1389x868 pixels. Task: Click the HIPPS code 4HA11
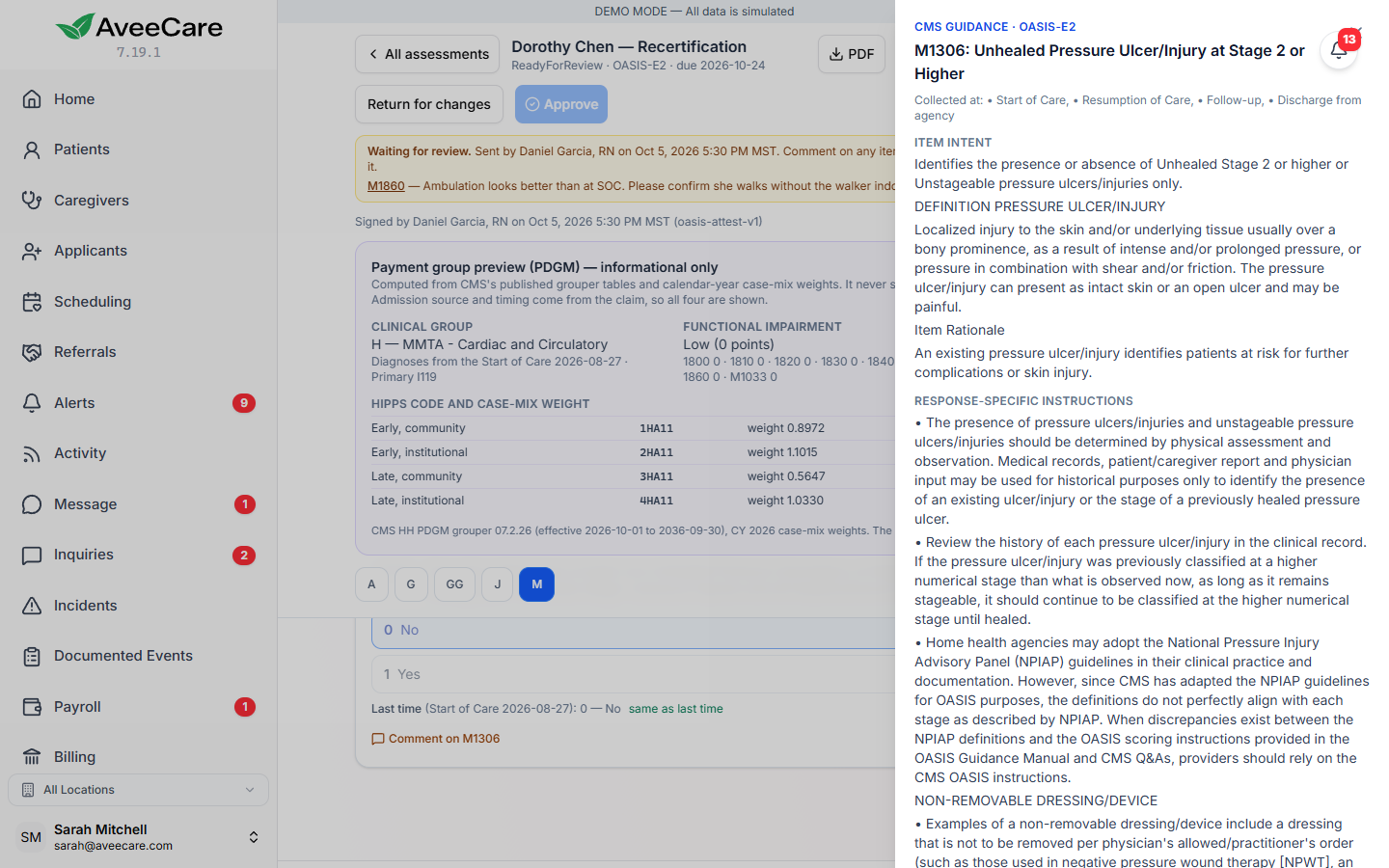[657, 501]
